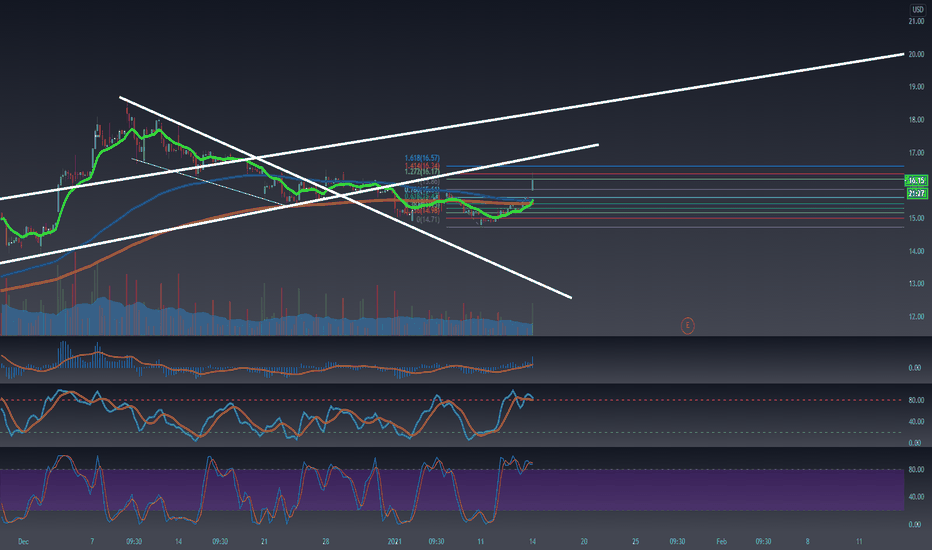Click the '25' date label on time axis

[x=635, y=542]
